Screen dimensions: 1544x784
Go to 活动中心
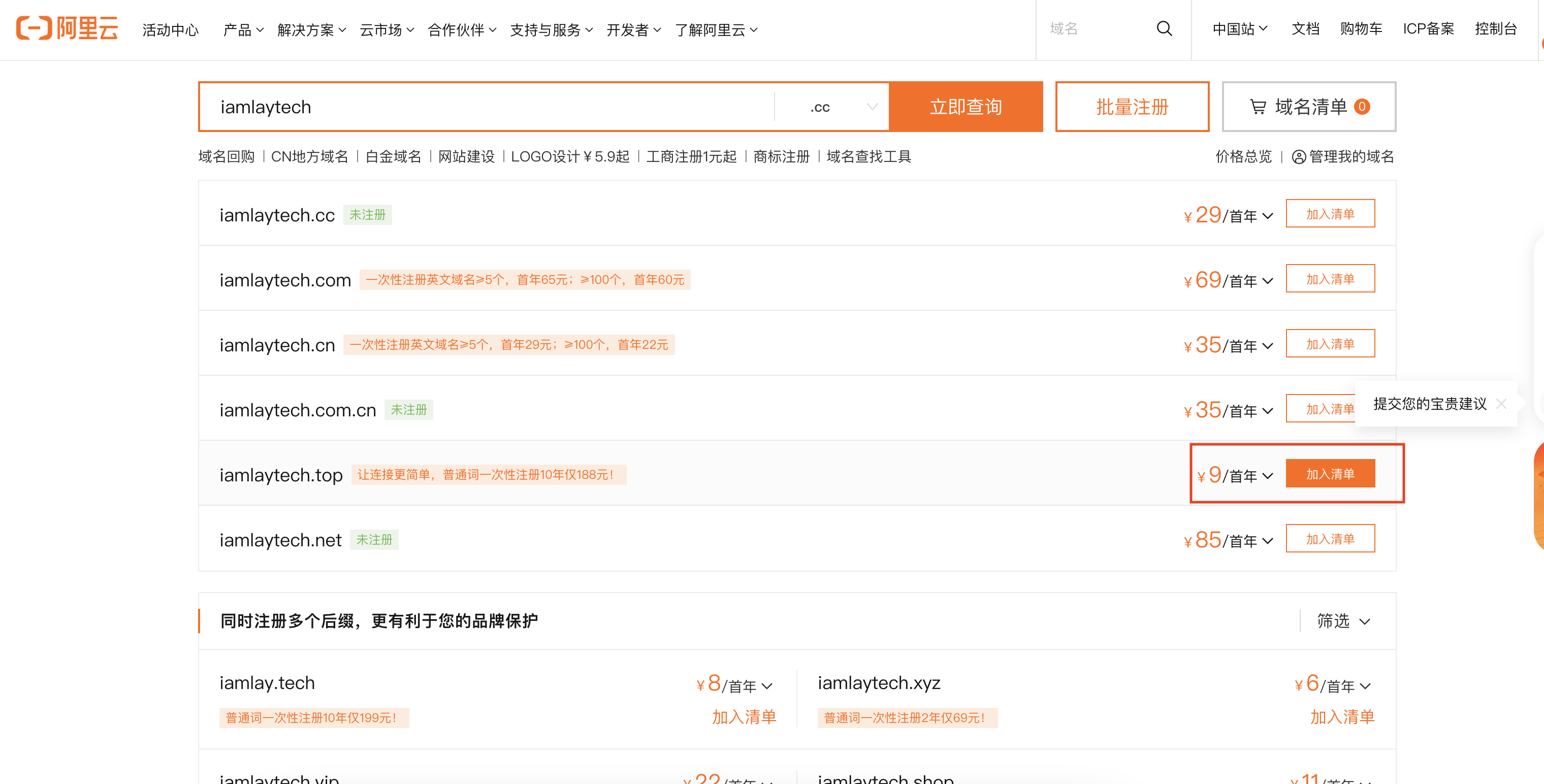tap(170, 29)
